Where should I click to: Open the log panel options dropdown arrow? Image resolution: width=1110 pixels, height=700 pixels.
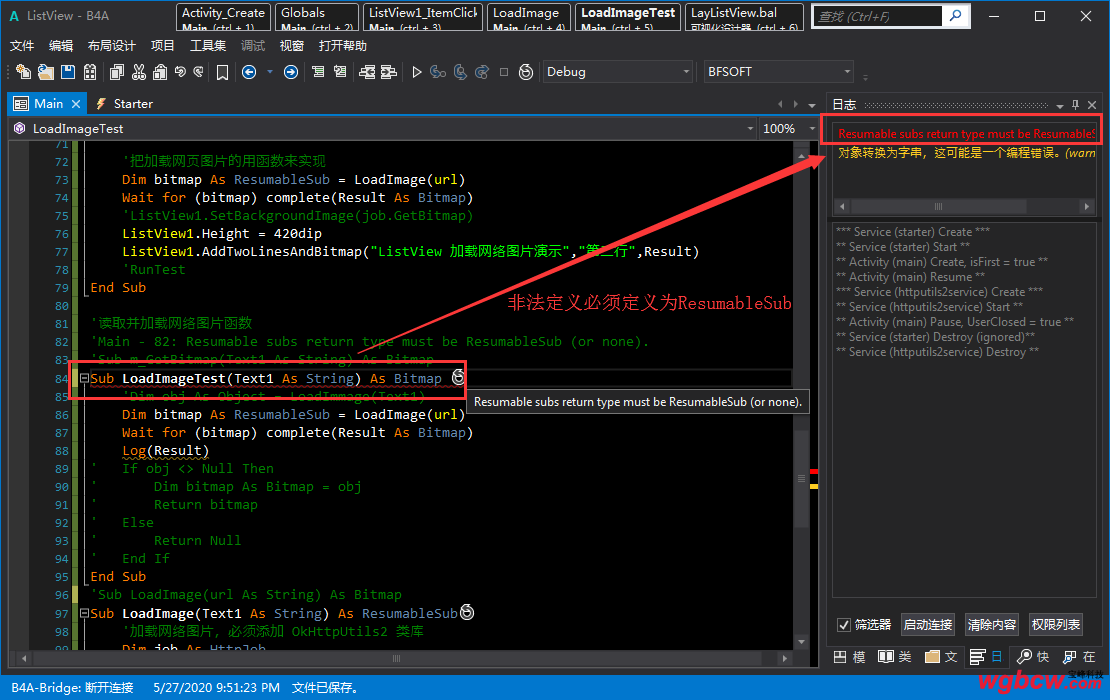(x=1060, y=105)
